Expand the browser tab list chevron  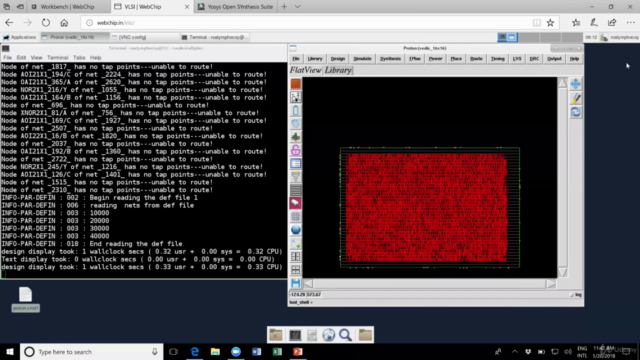[298, 7]
